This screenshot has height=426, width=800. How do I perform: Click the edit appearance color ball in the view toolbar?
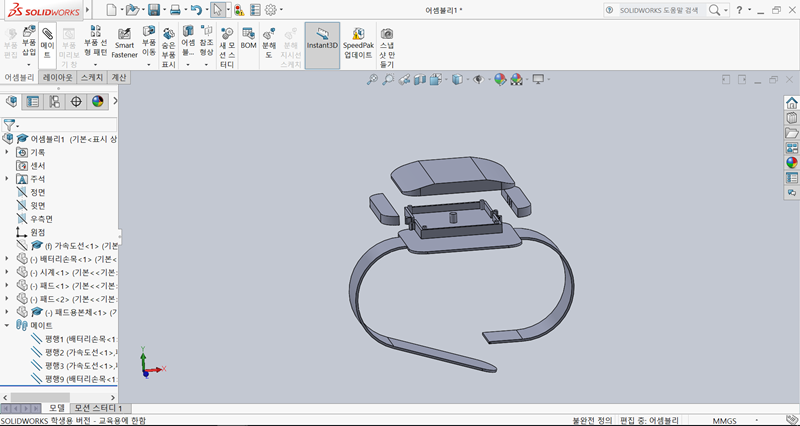coord(500,79)
